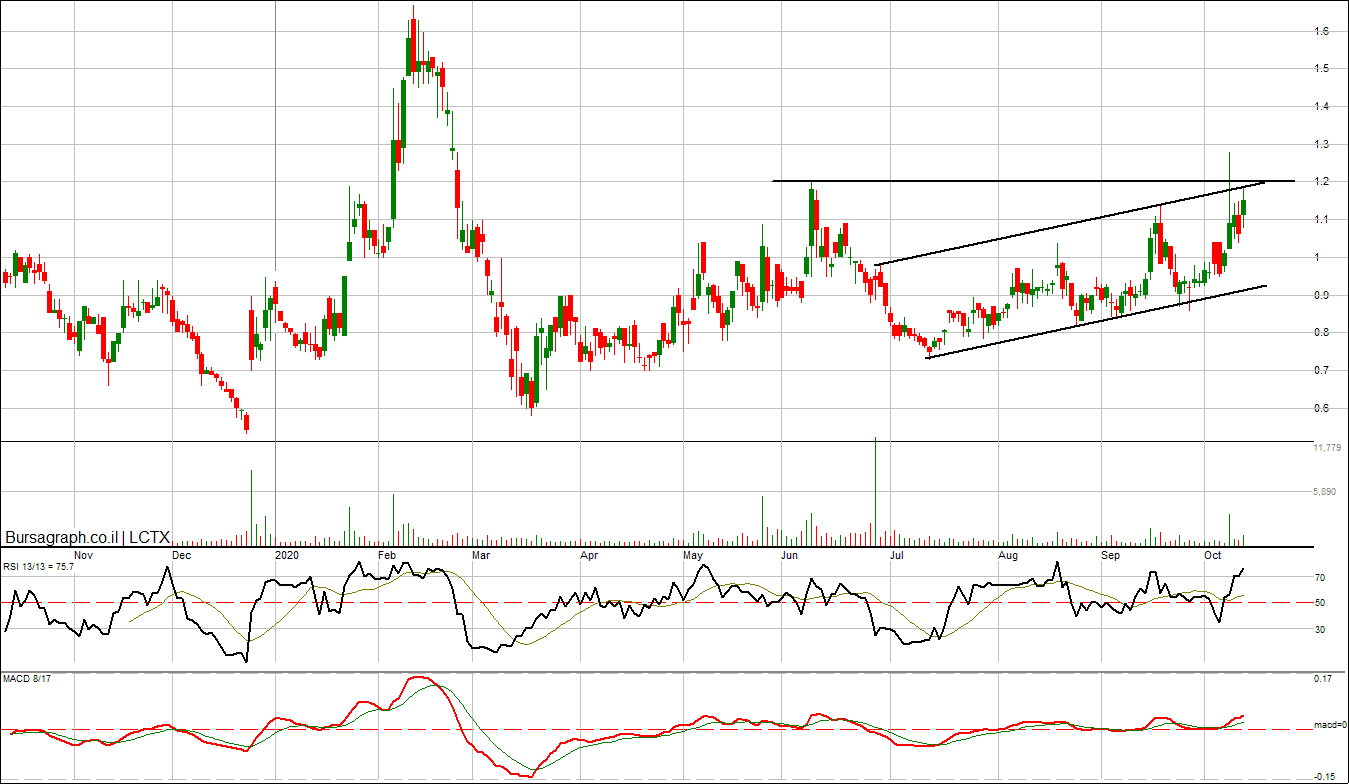Click the Nov month label
The height and width of the screenshot is (784, 1349).
pyautogui.click(x=84, y=554)
